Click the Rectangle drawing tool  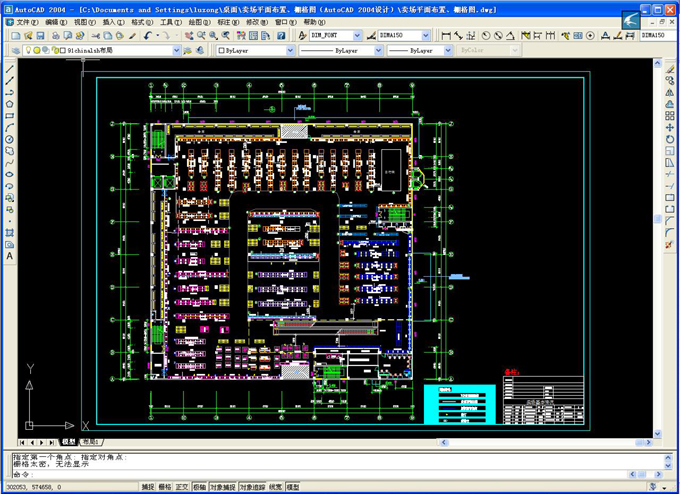(9, 115)
